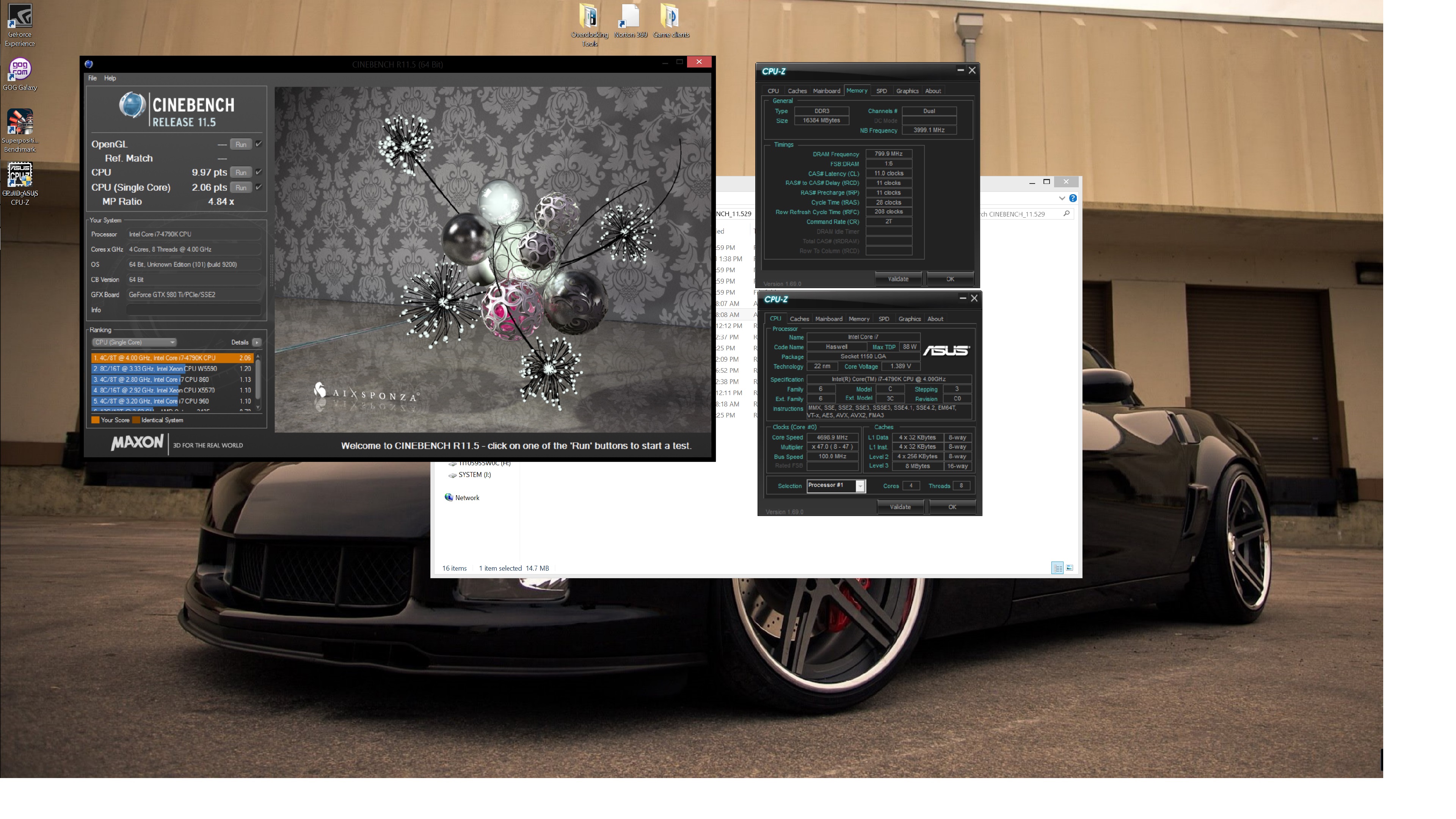Viewport: 1456px width, 819px height.
Task: Toggle the CPU test checkbox
Action: pos(258,172)
